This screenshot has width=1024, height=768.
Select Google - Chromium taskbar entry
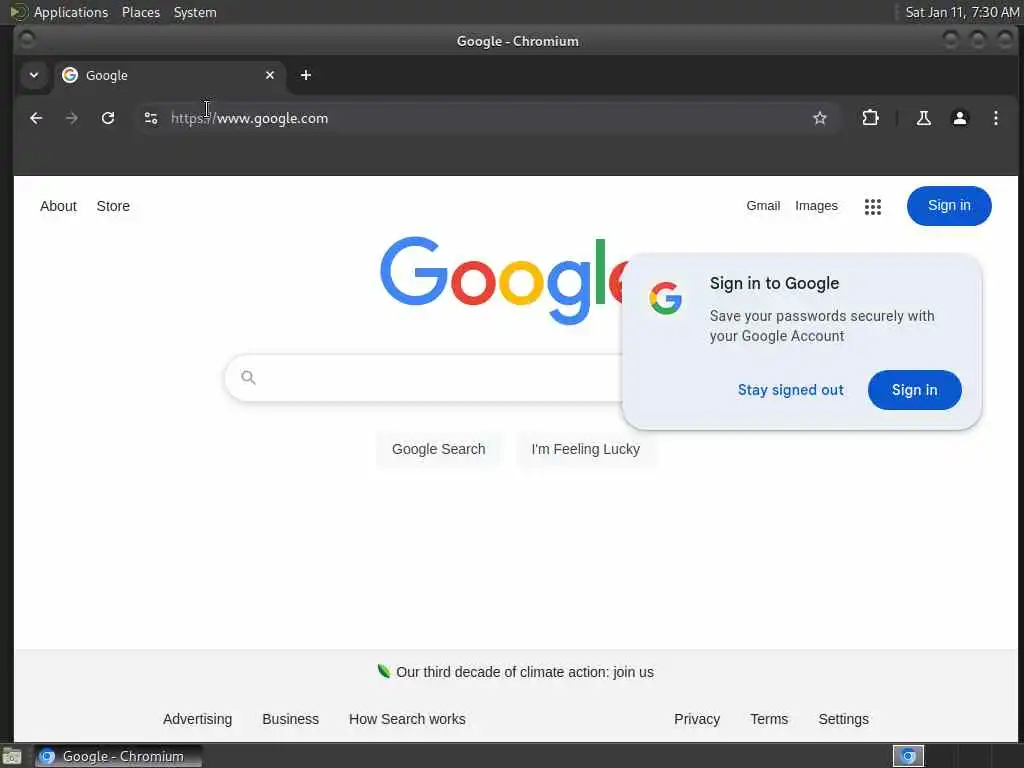tap(118, 756)
